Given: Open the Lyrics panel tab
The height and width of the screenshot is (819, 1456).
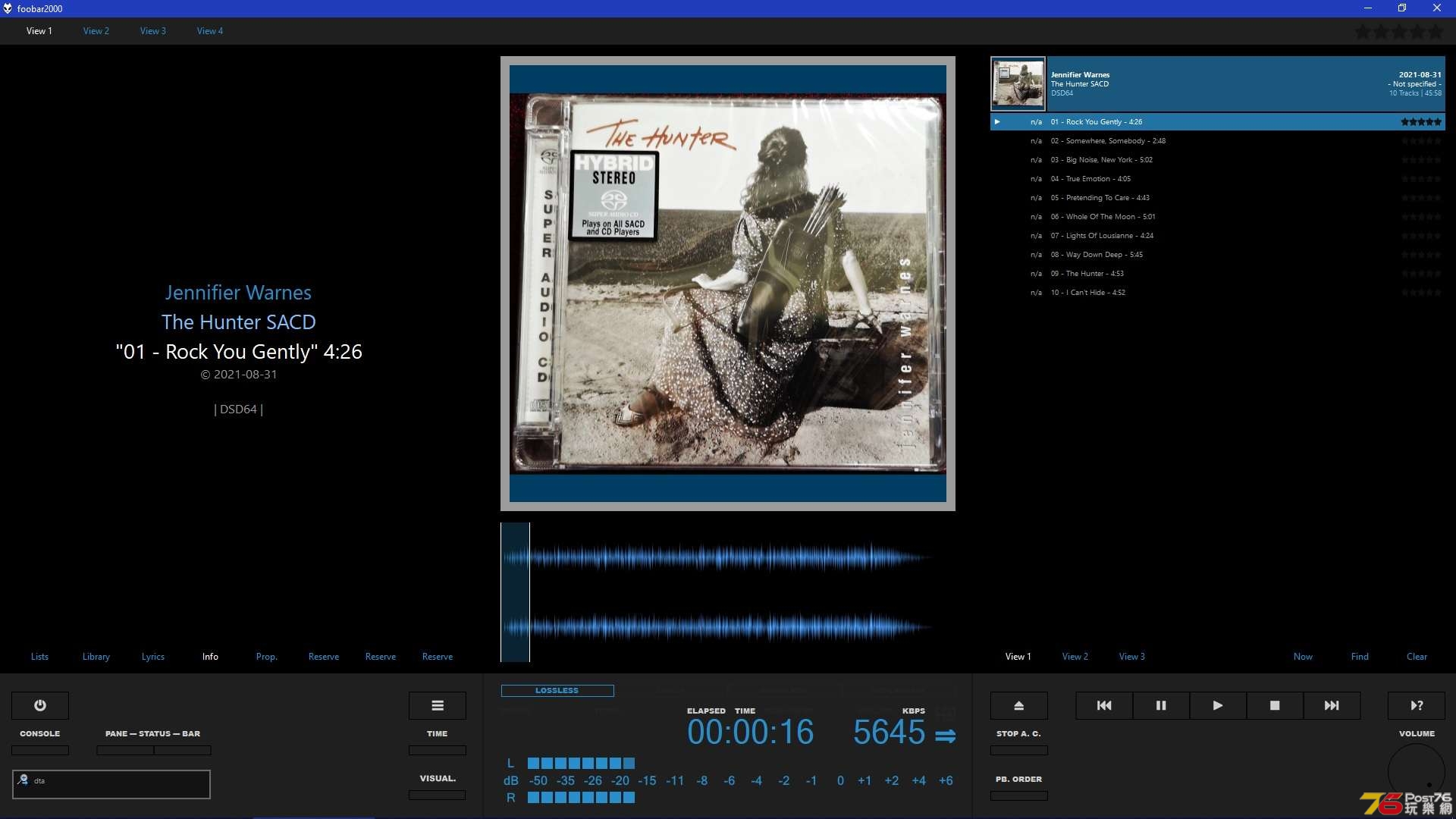Looking at the screenshot, I should tap(153, 657).
